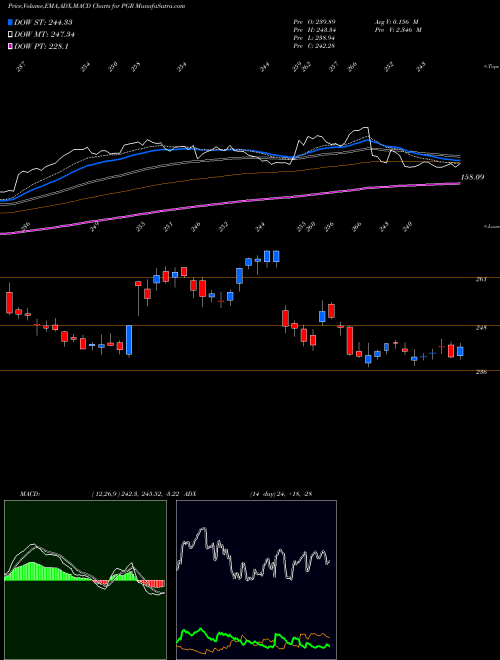Viewport: 500px width, 660px height.
Task: Click the 'Pre V: 2.846 M' volume value
Action: pos(398,30)
